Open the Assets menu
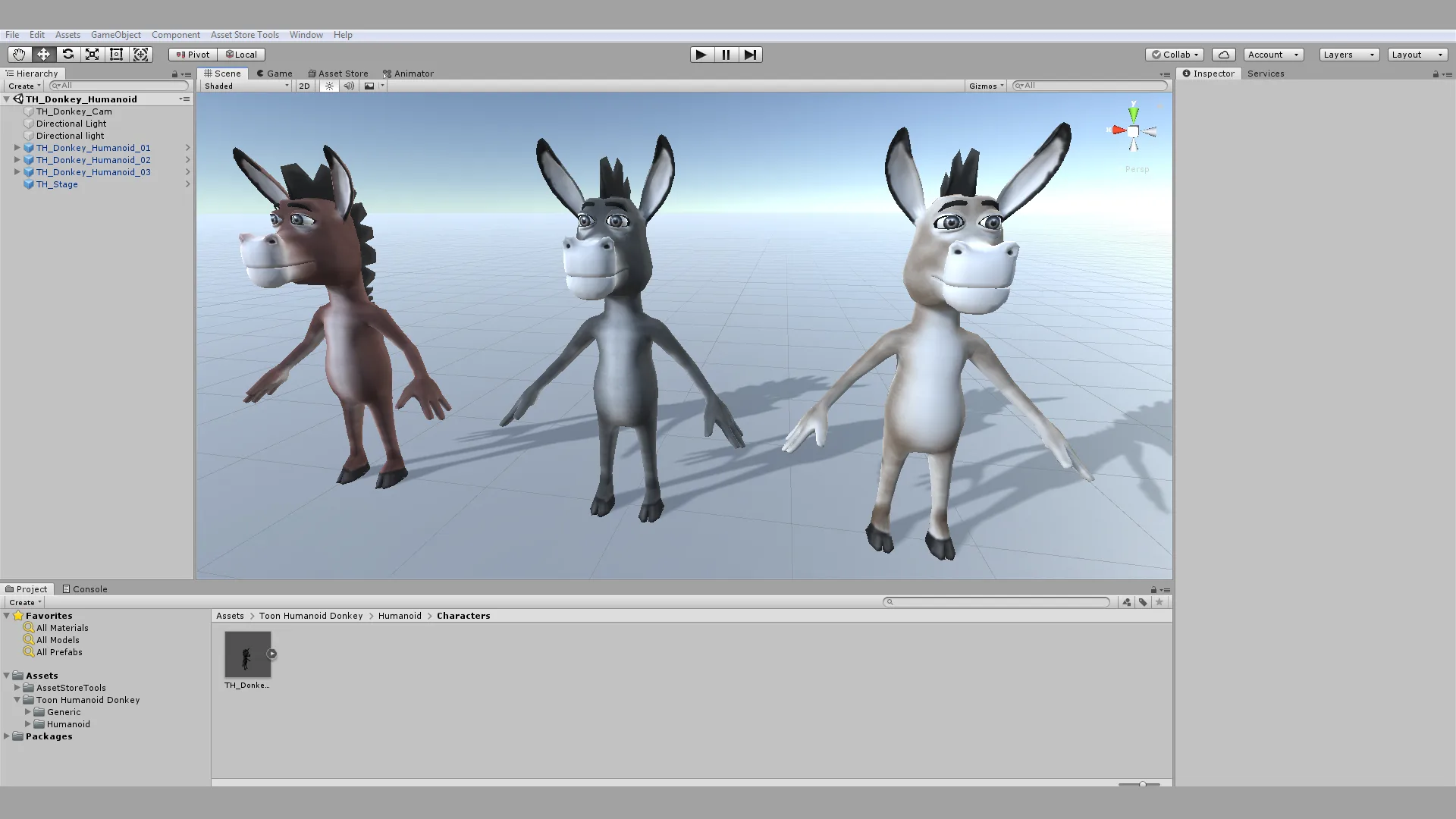Screen dimensions: 1456x819 pyautogui.click(x=67, y=35)
